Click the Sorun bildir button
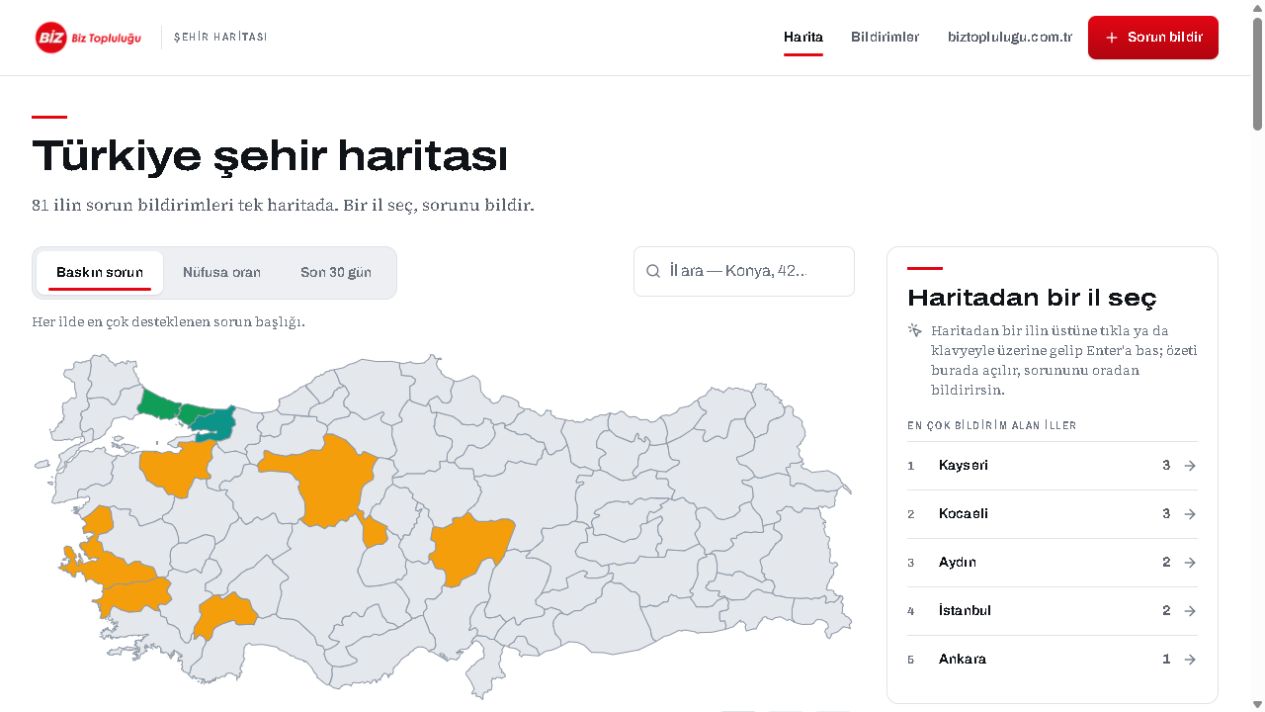 pyautogui.click(x=1153, y=37)
